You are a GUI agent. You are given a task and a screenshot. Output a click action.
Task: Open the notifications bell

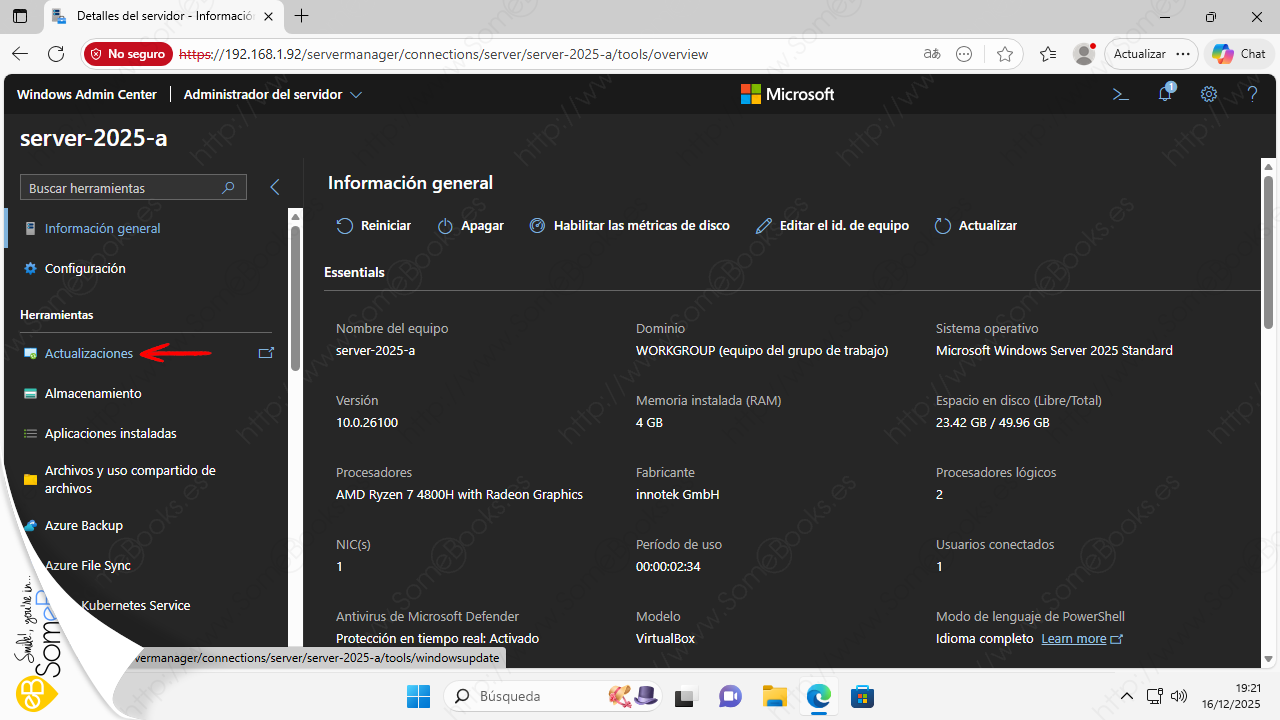(x=1165, y=94)
